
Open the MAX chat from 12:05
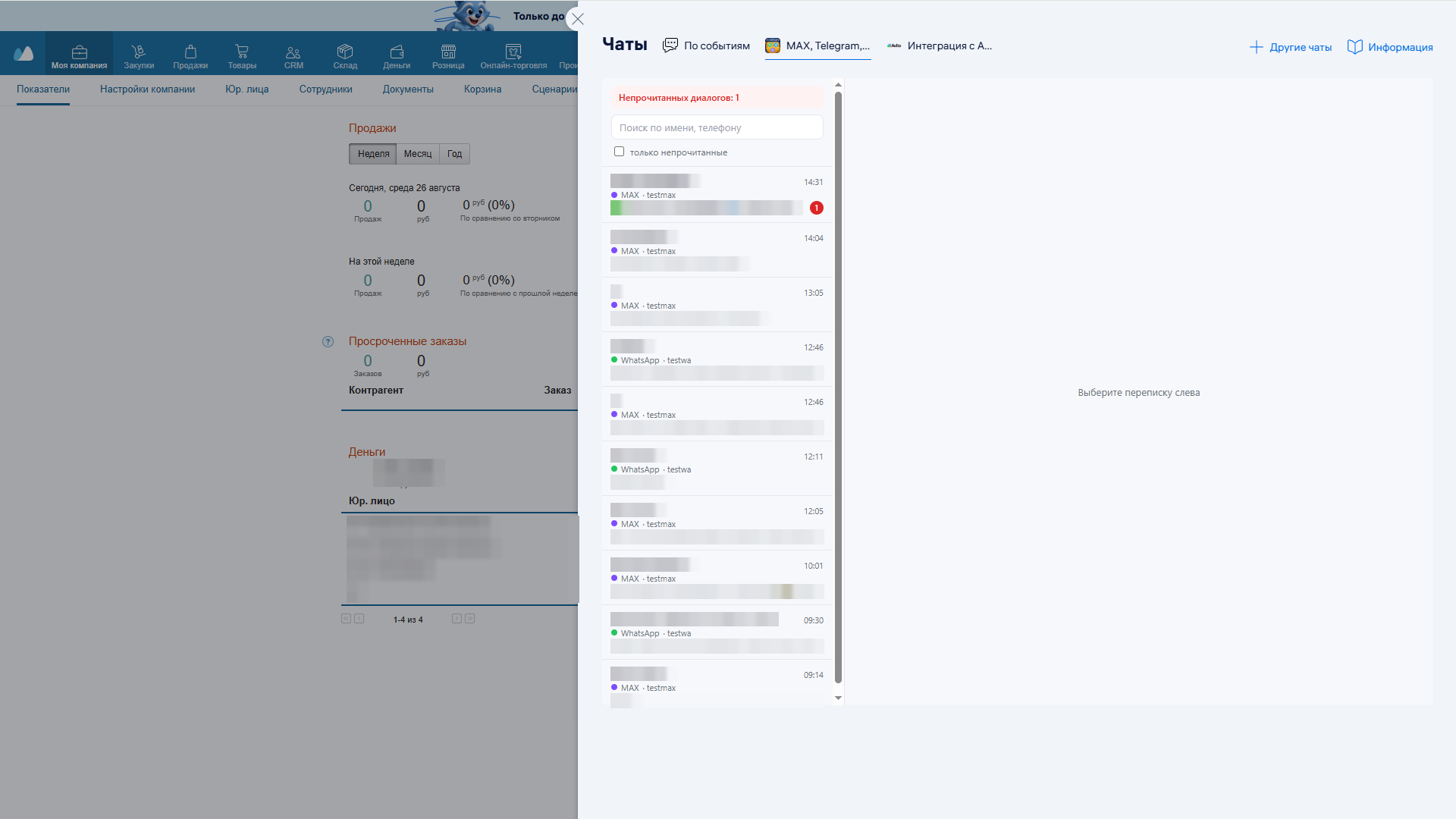[717, 523]
